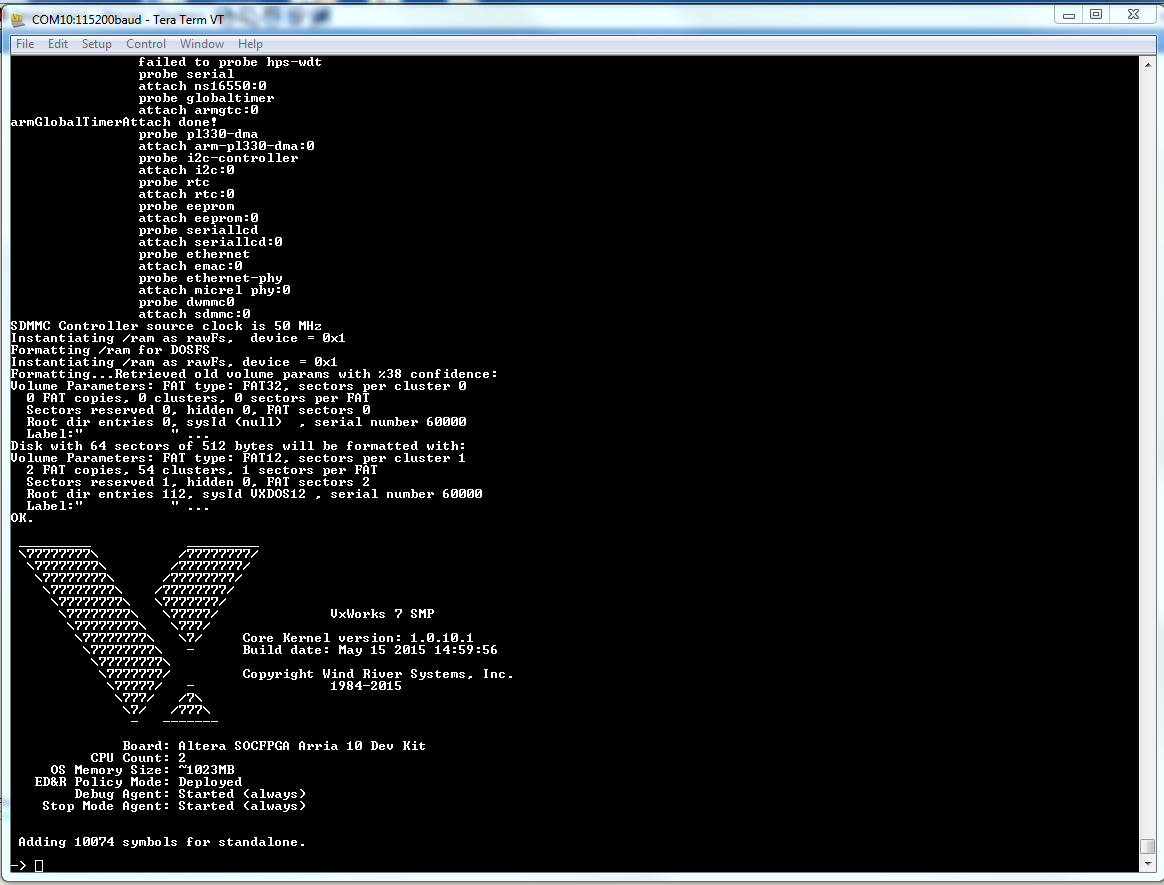Viewport: 1164px width, 885px height.
Task: Click 'attach ns16550:0' line
Action: pos(203,86)
